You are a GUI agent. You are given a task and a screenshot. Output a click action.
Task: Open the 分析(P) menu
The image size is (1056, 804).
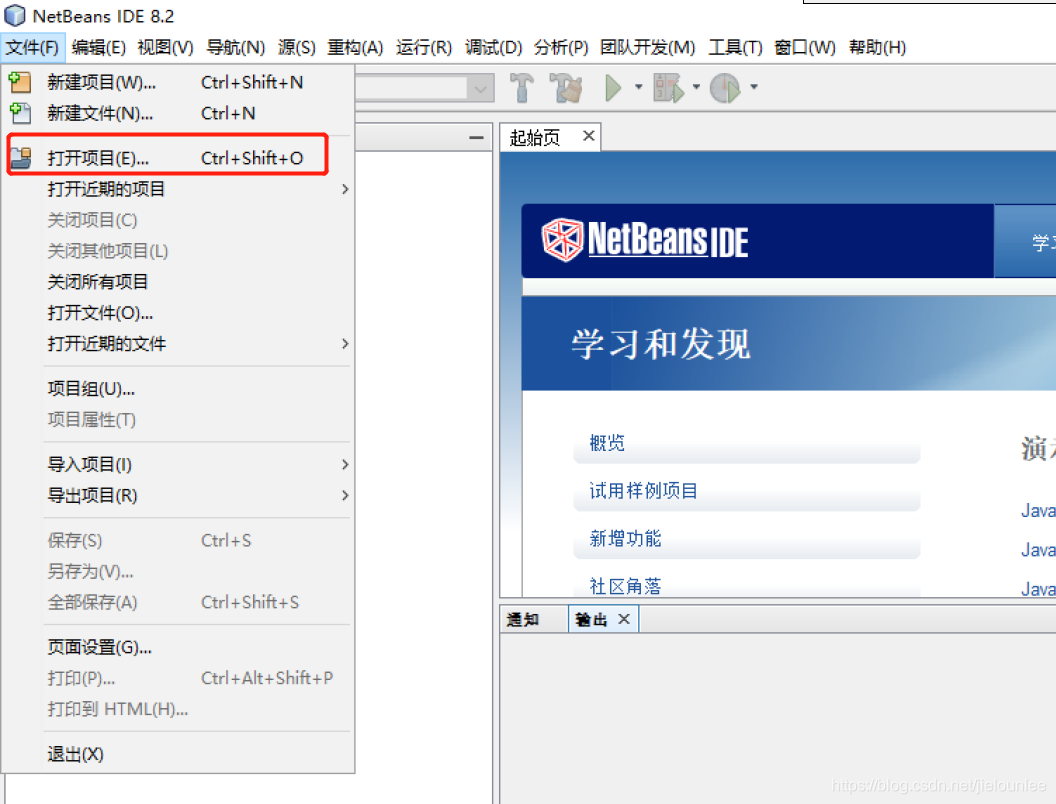coord(561,47)
